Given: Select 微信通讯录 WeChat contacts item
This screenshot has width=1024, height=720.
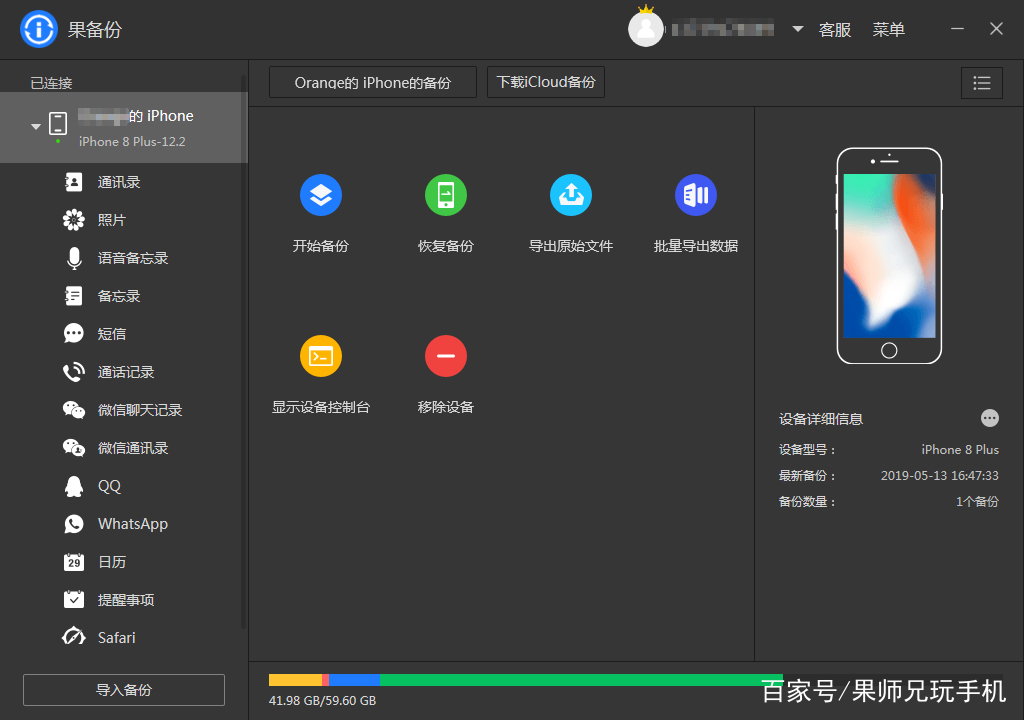Looking at the screenshot, I should pos(123,448).
